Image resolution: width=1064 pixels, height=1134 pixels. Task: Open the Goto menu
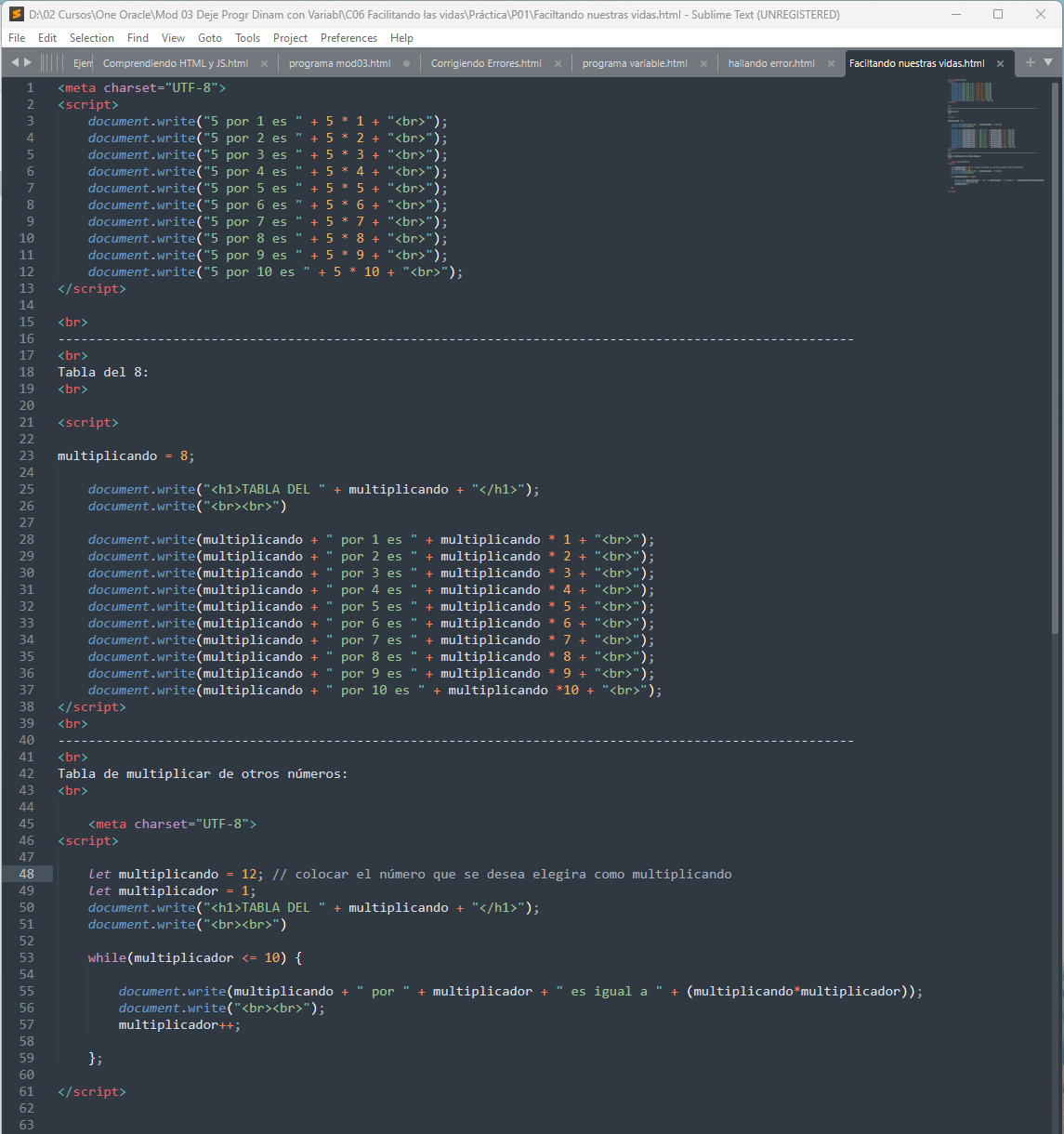pos(210,38)
